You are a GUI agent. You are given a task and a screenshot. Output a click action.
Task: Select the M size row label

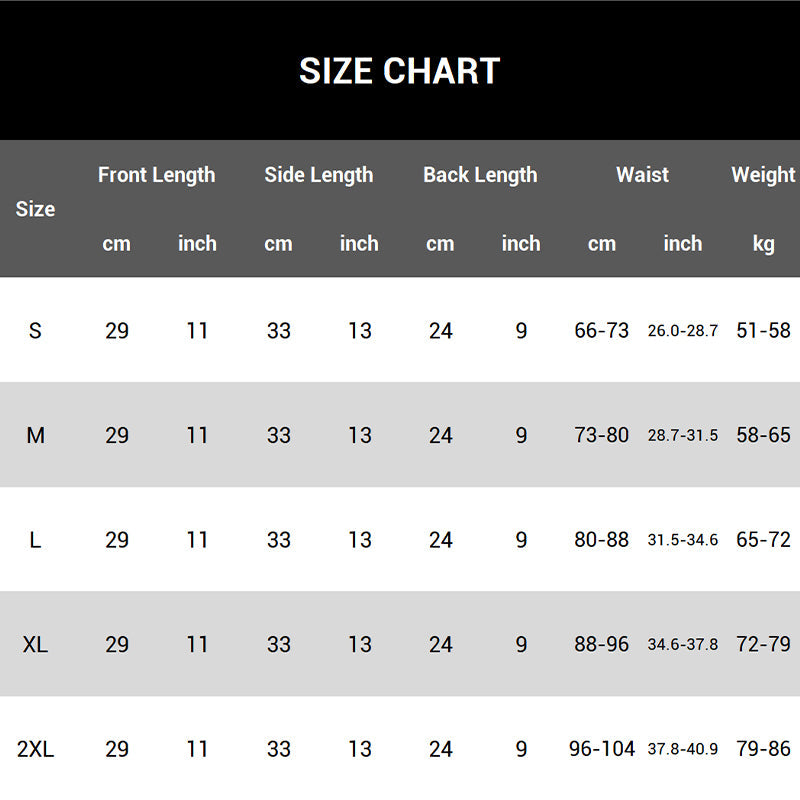35,436
